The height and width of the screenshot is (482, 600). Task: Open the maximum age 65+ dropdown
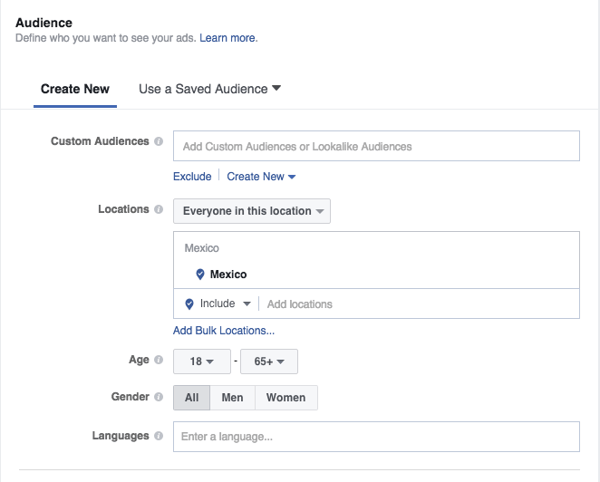tap(269, 361)
